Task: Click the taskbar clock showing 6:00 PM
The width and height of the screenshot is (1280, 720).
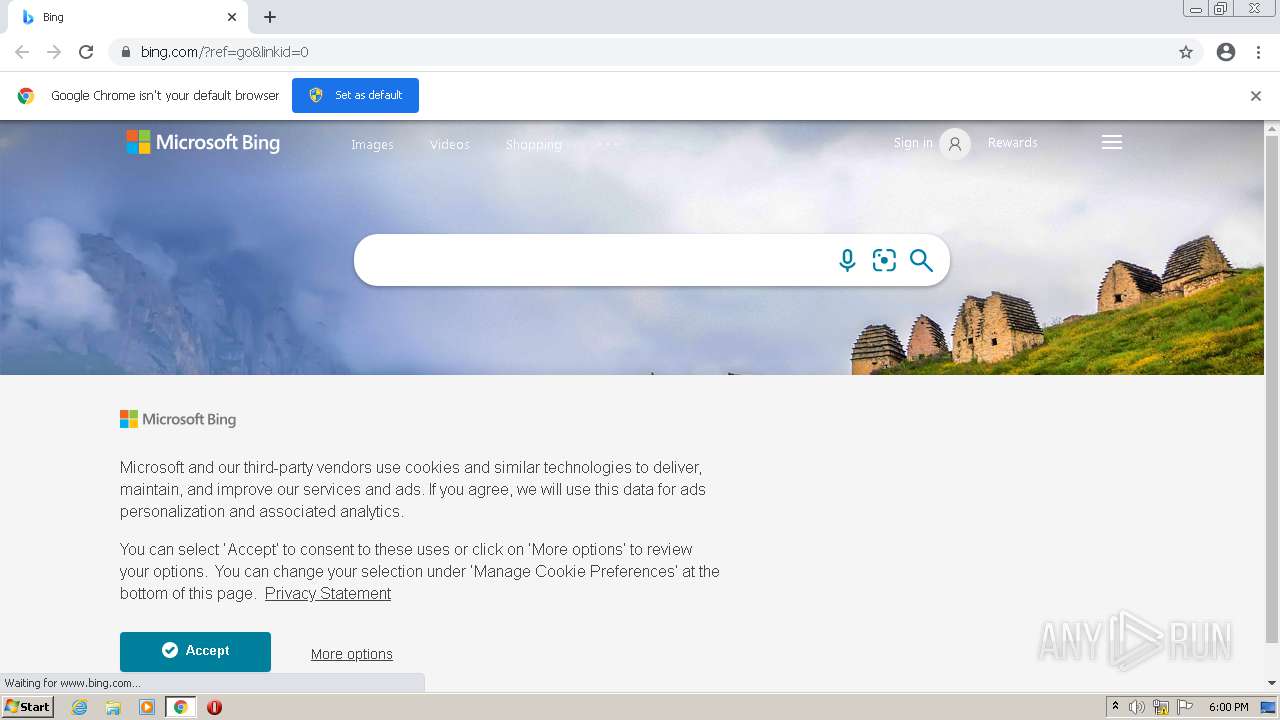Action: point(1228,707)
